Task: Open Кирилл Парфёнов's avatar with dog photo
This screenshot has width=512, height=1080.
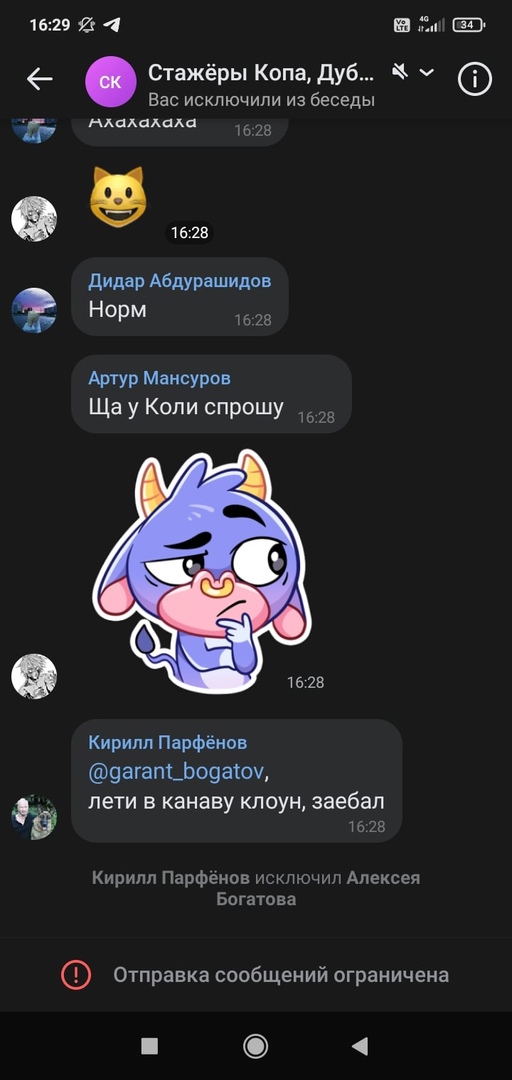Action: [x=34, y=818]
